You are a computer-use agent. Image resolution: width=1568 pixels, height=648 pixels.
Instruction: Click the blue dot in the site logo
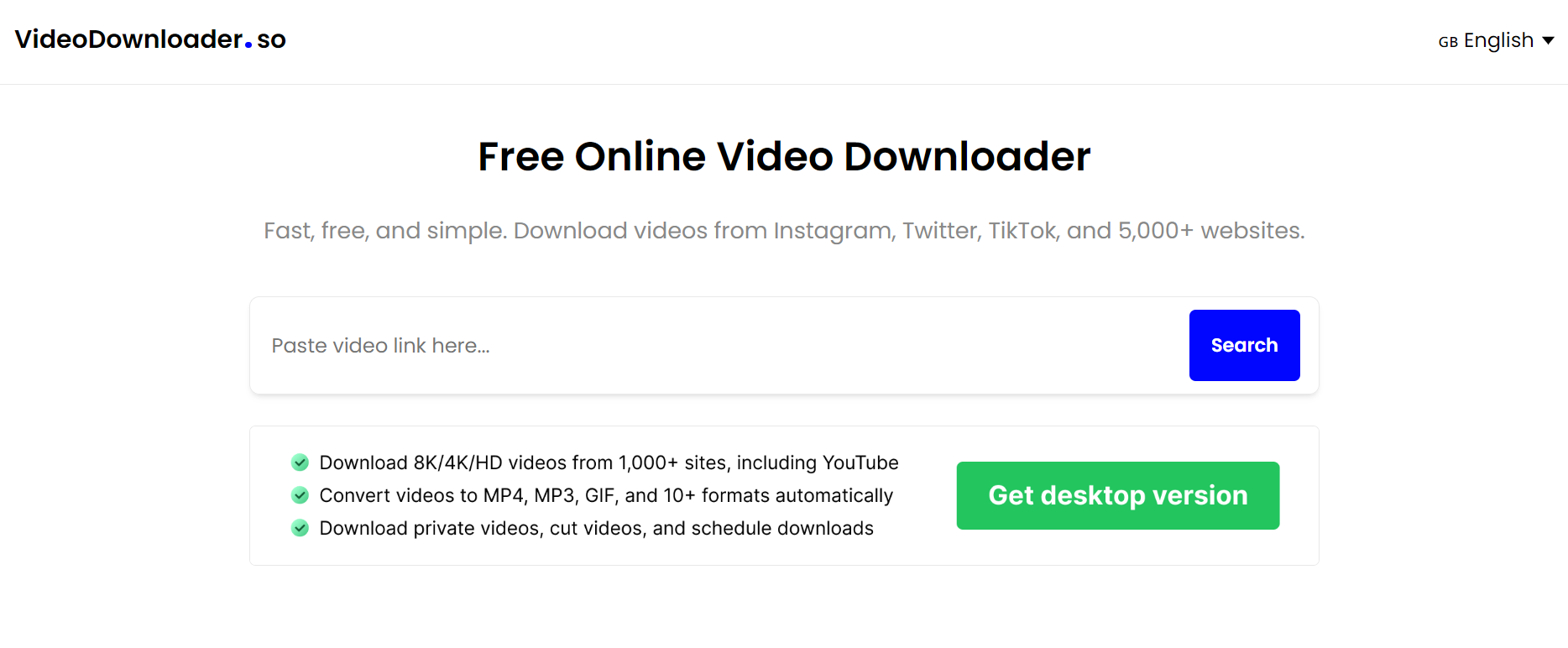pyautogui.click(x=248, y=44)
